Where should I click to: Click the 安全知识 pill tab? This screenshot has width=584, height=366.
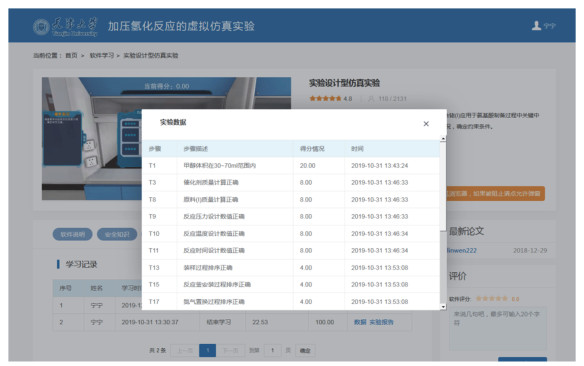click(117, 235)
